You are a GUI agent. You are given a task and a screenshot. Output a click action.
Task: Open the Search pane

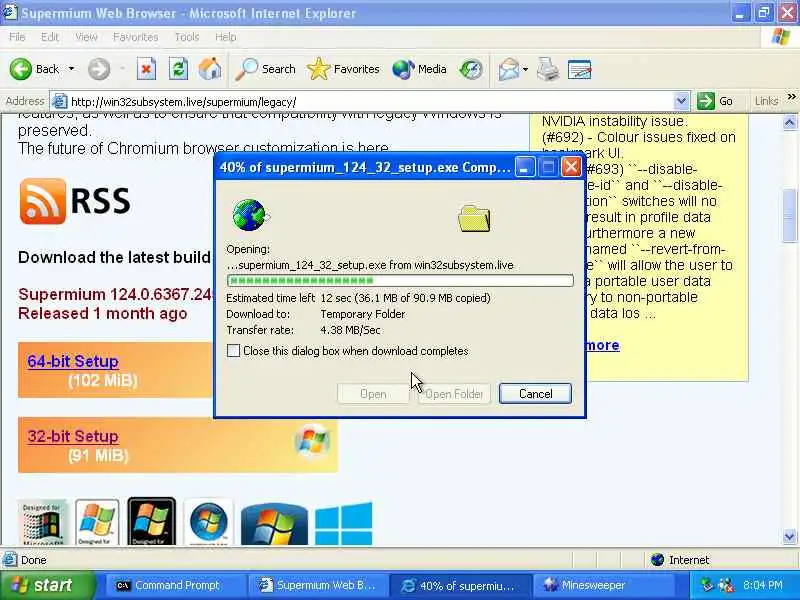pyautogui.click(x=265, y=69)
